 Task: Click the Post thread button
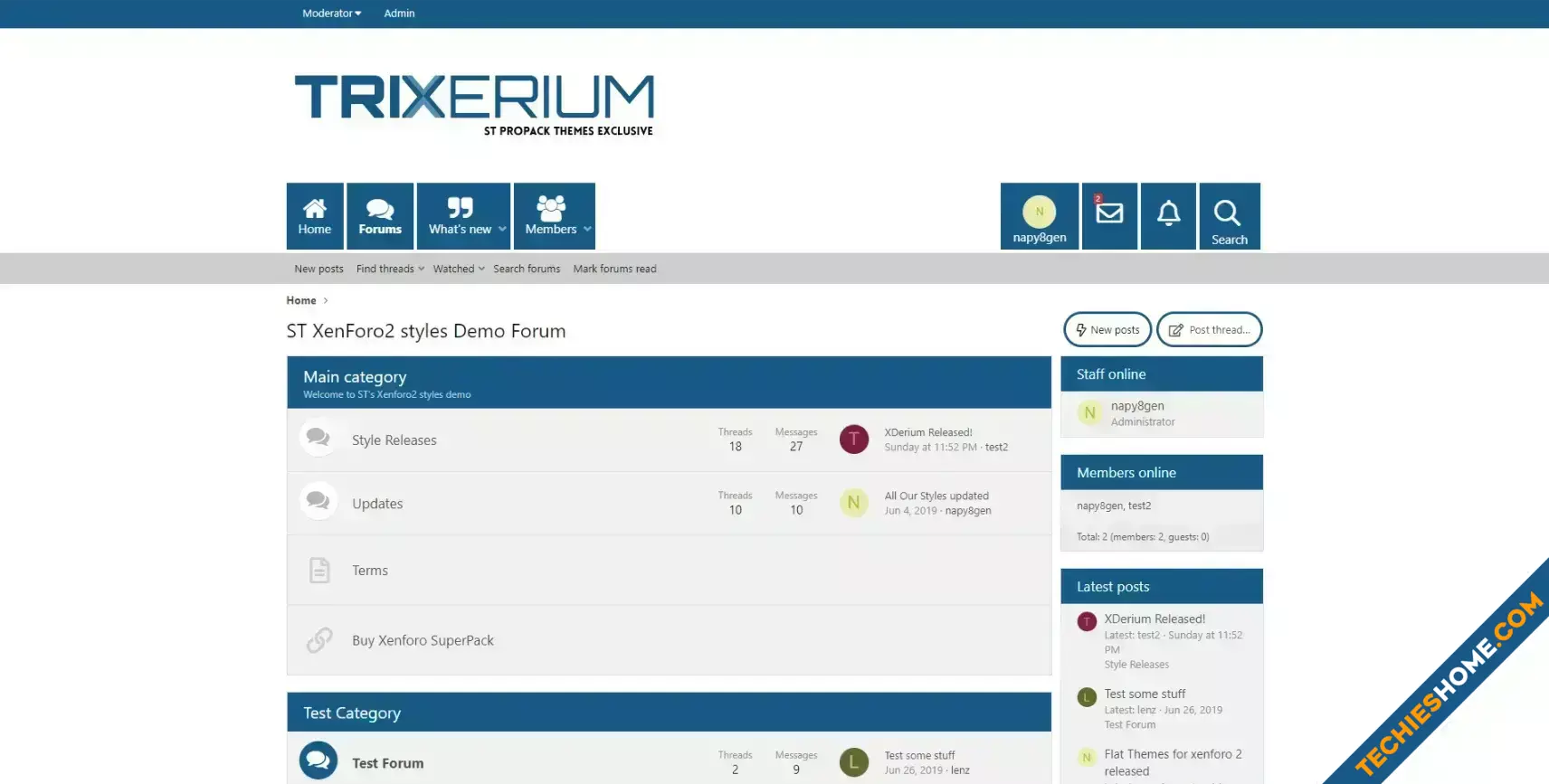tap(1209, 330)
